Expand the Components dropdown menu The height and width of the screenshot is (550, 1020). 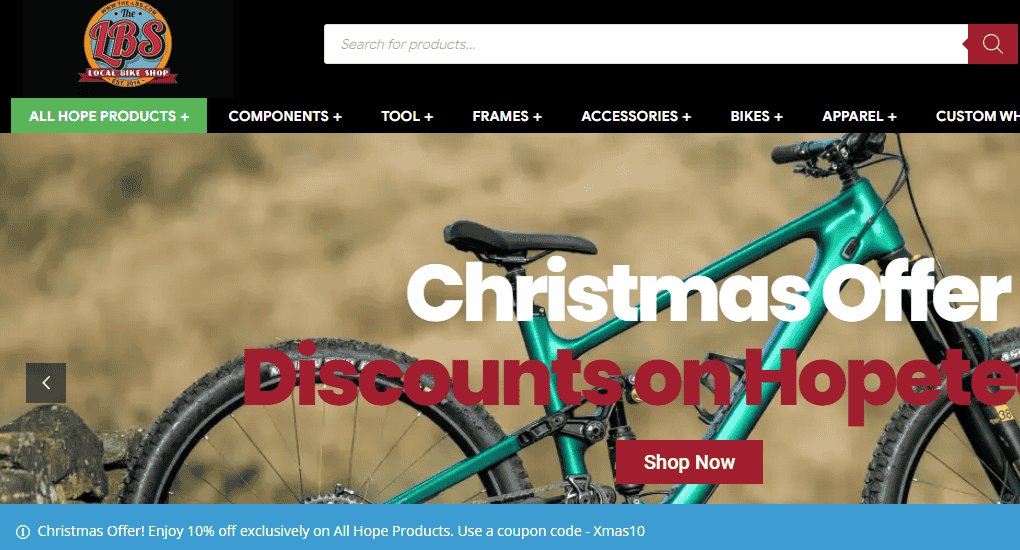(x=285, y=116)
